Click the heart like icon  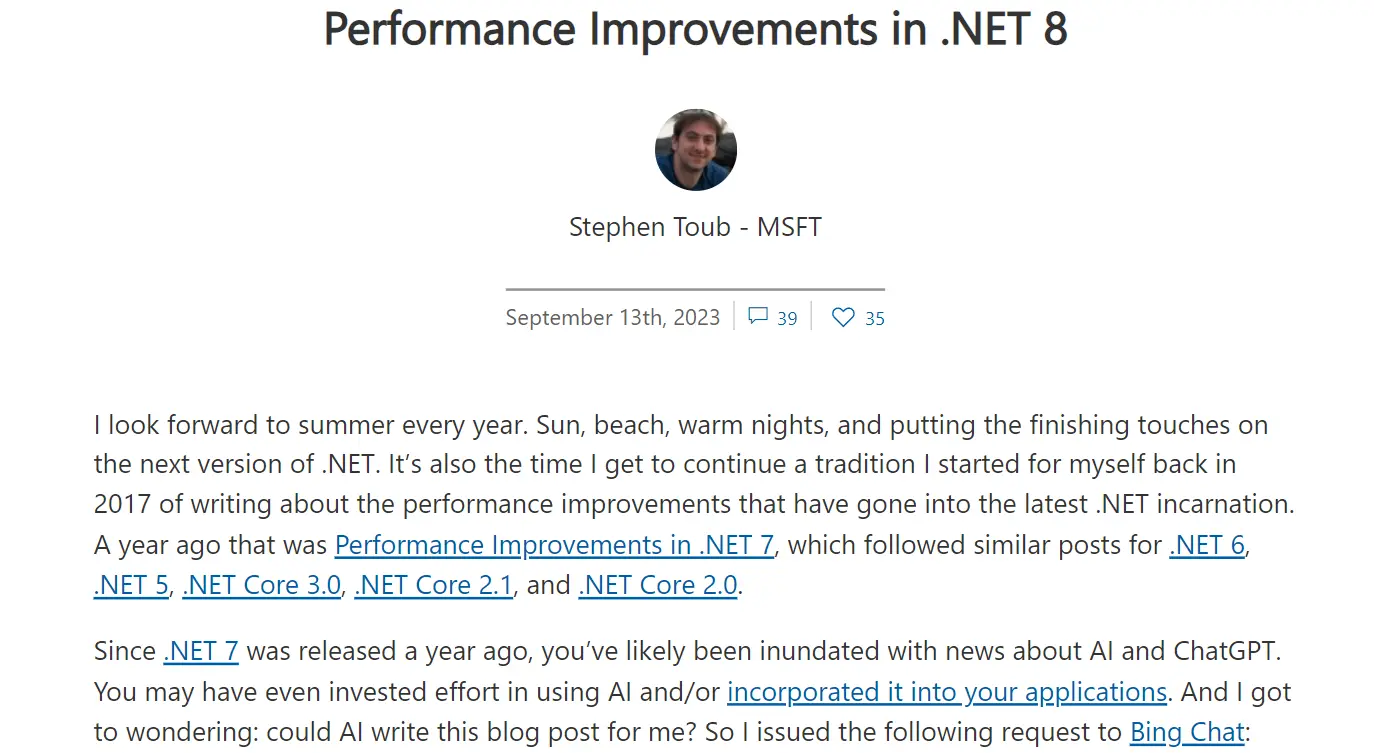(843, 317)
